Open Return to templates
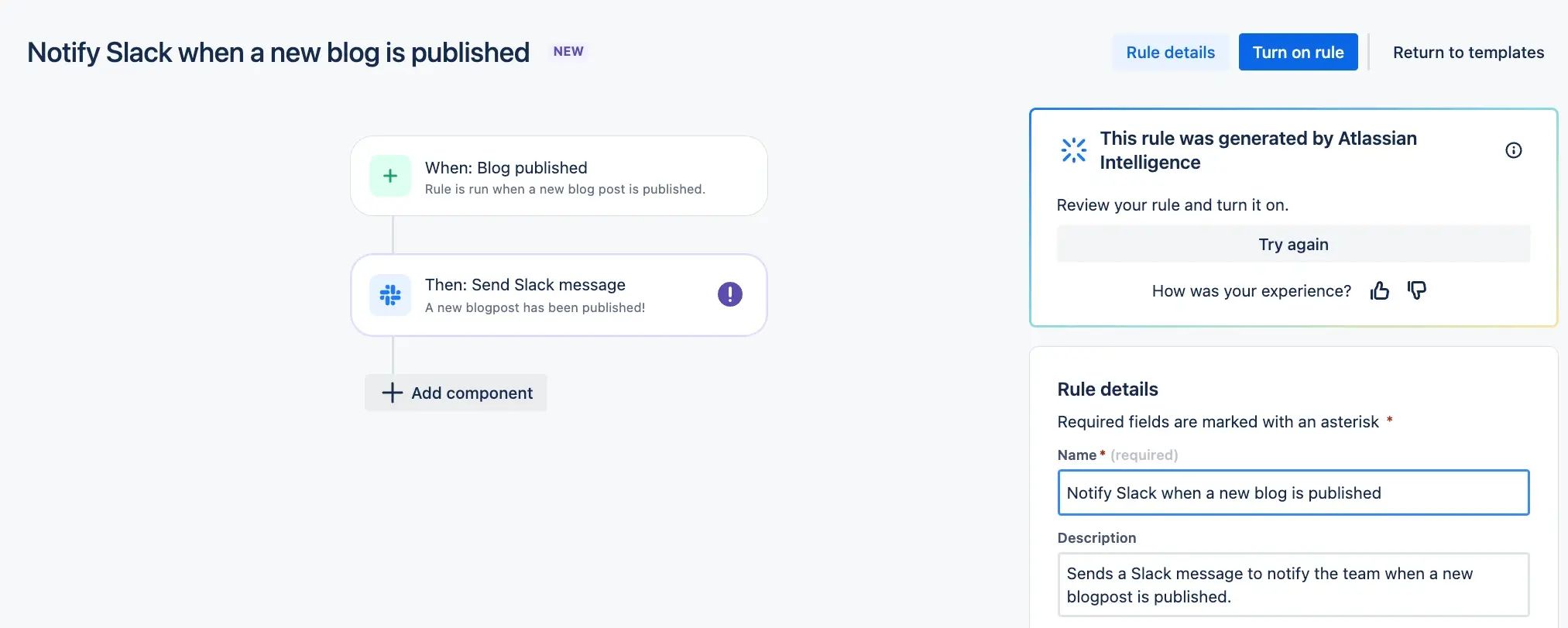 coord(1468,52)
